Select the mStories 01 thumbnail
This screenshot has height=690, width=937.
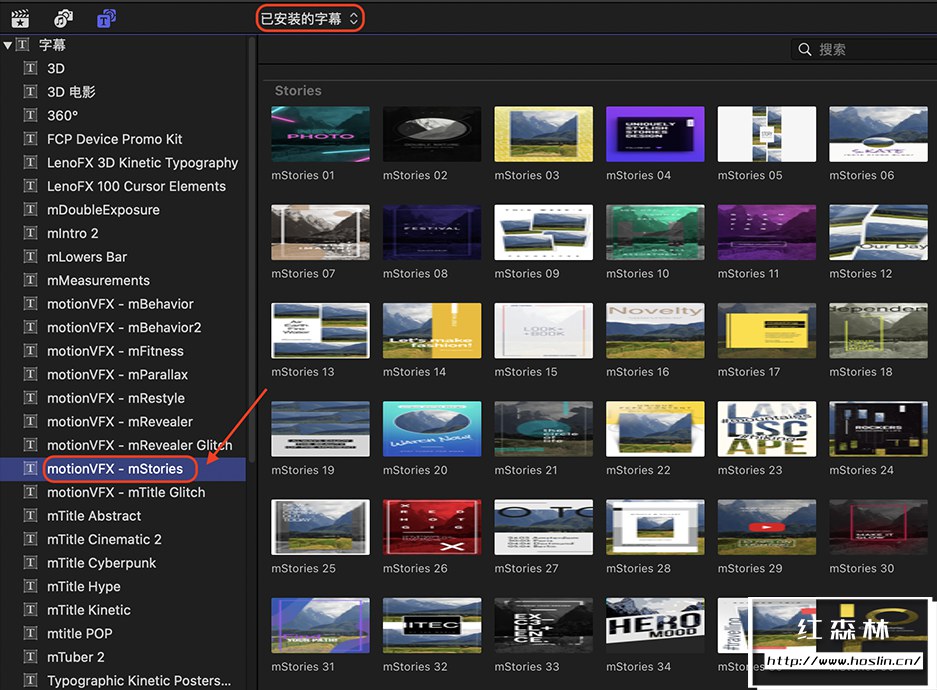[320, 134]
